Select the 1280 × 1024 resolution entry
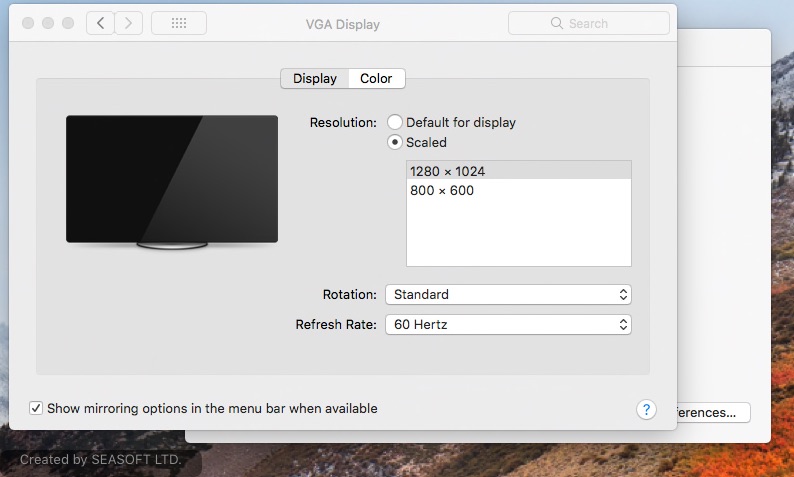794x477 pixels. click(447, 171)
